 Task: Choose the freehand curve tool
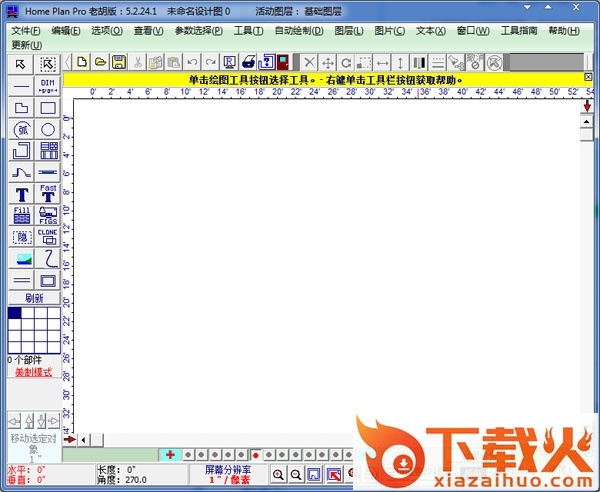(x=48, y=259)
